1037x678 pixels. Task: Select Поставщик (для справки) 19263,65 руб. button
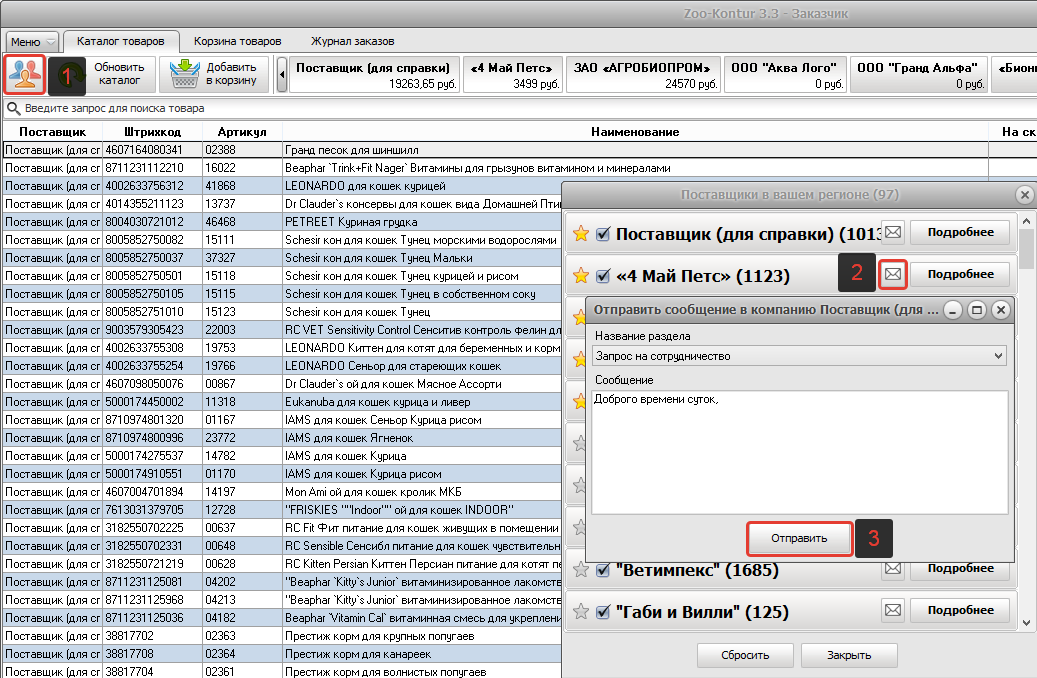[x=374, y=75]
